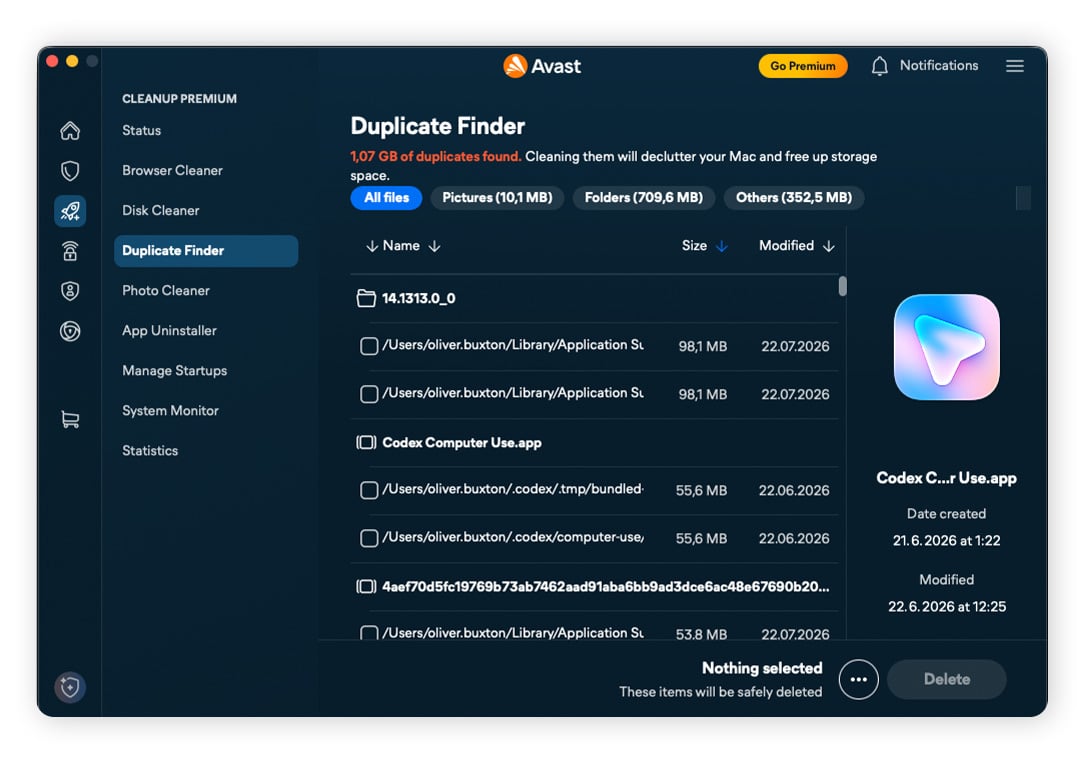Select the Codex Computer Use.app group row
This screenshot has height=758, width=1077.
click(x=595, y=442)
